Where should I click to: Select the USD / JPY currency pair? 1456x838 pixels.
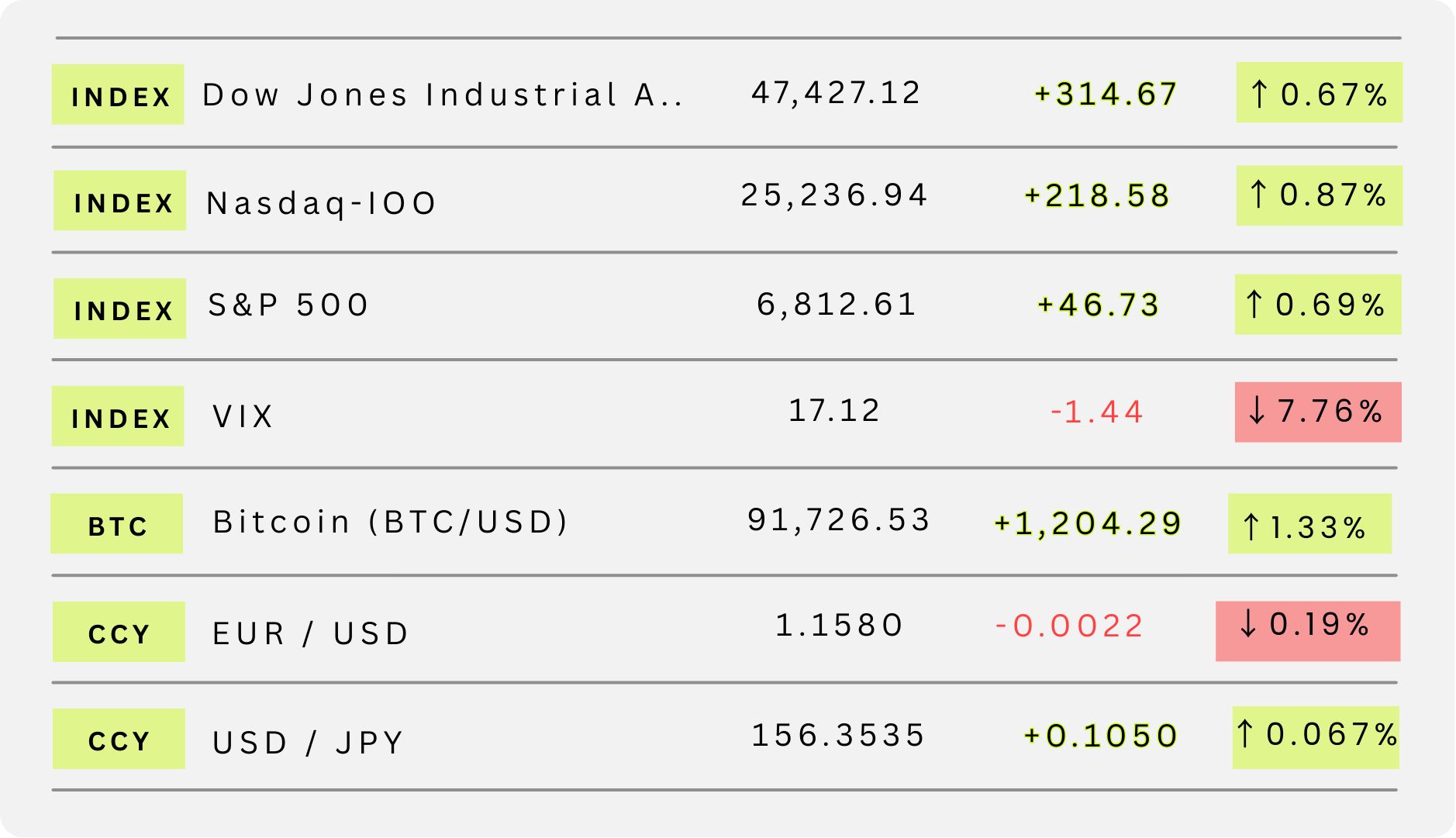(308, 742)
